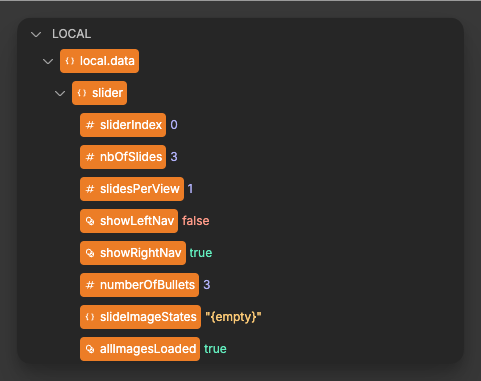Click the number hash icon on slidesPerView
This screenshot has width=481, height=381.
click(x=90, y=189)
